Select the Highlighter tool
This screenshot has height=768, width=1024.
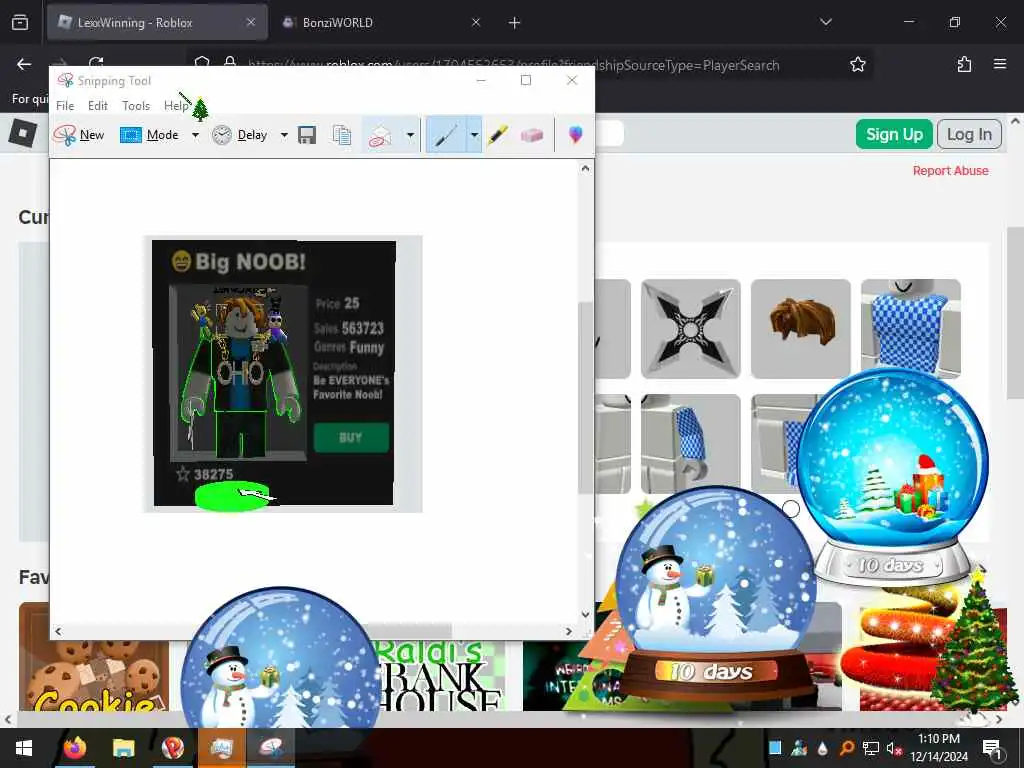click(498, 135)
